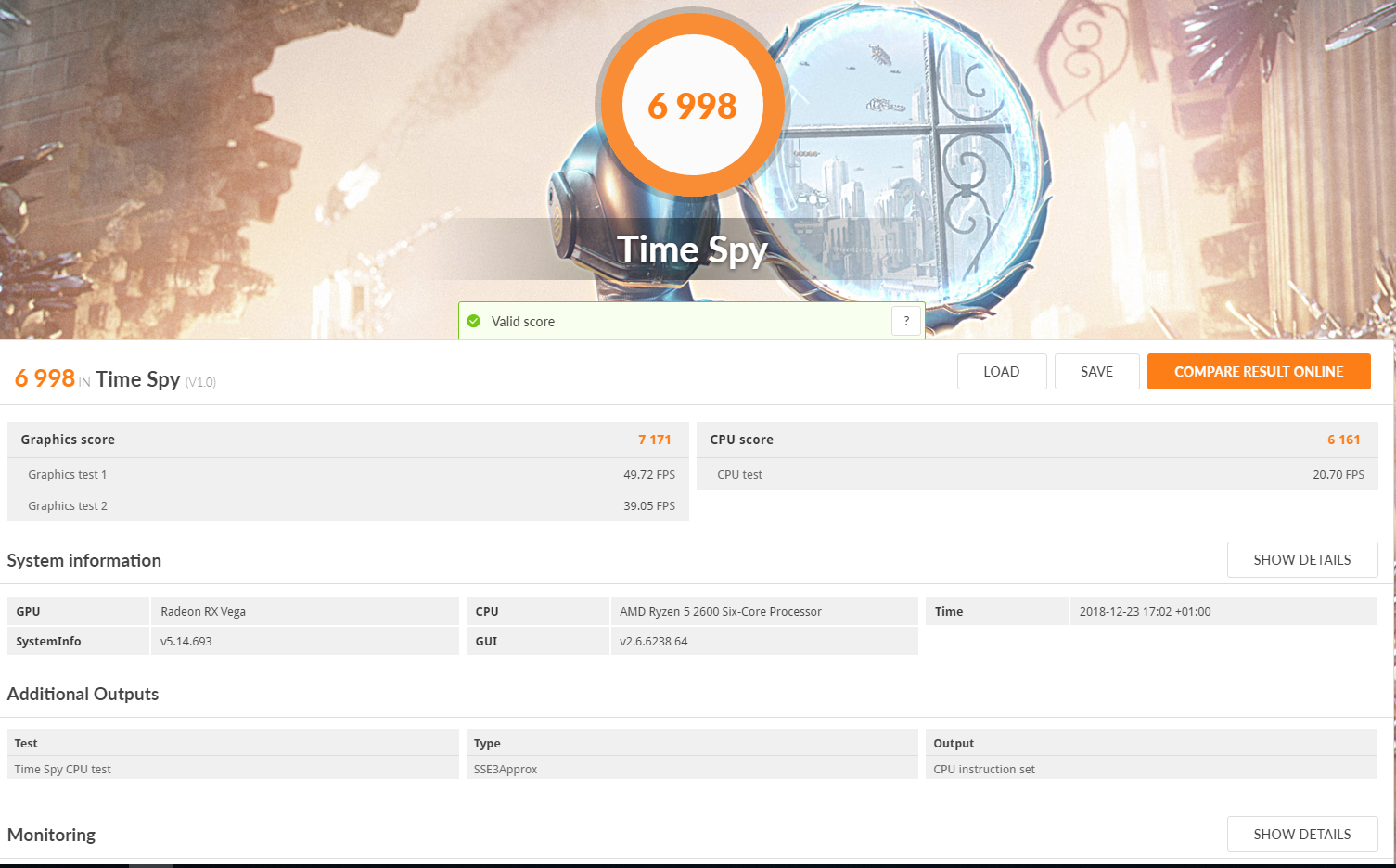1396x868 pixels.
Task: Click the 20.70 FPS value
Action: click(x=1338, y=474)
